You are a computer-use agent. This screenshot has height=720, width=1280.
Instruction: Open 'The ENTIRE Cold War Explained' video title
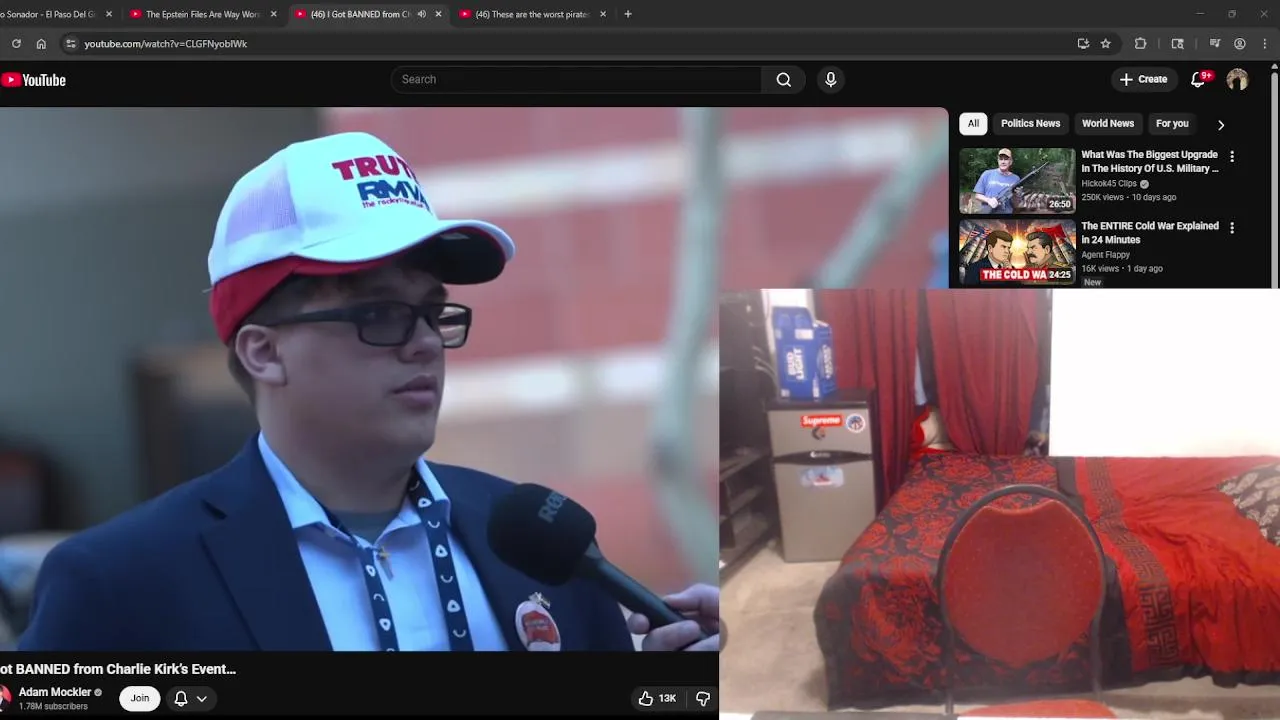point(1150,233)
